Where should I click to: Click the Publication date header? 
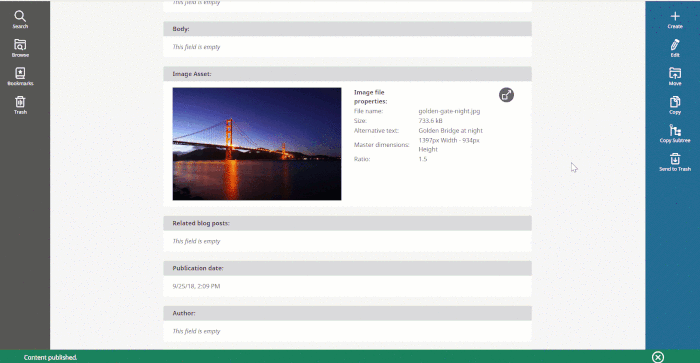(347, 268)
